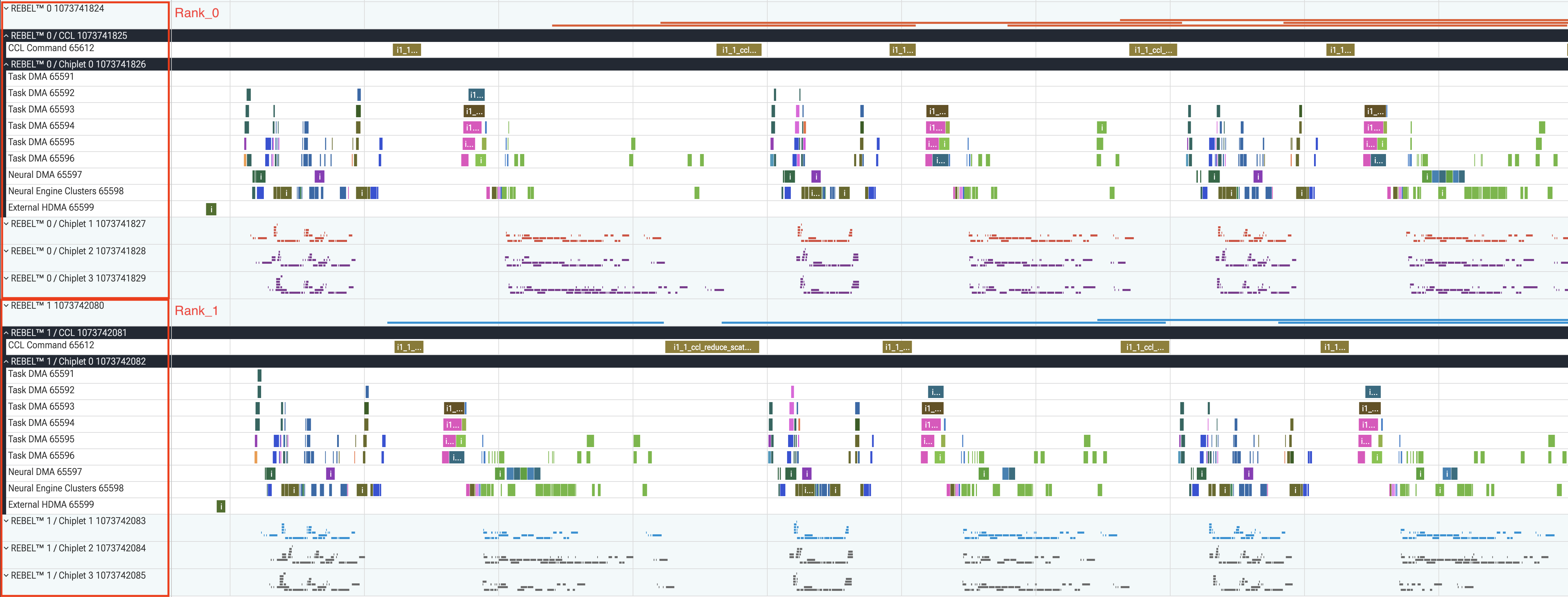Expand REBEL 0 / Chiplet 3 1073741829 track
The width and height of the screenshot is (1568, 597).
[x=6, y=279]
